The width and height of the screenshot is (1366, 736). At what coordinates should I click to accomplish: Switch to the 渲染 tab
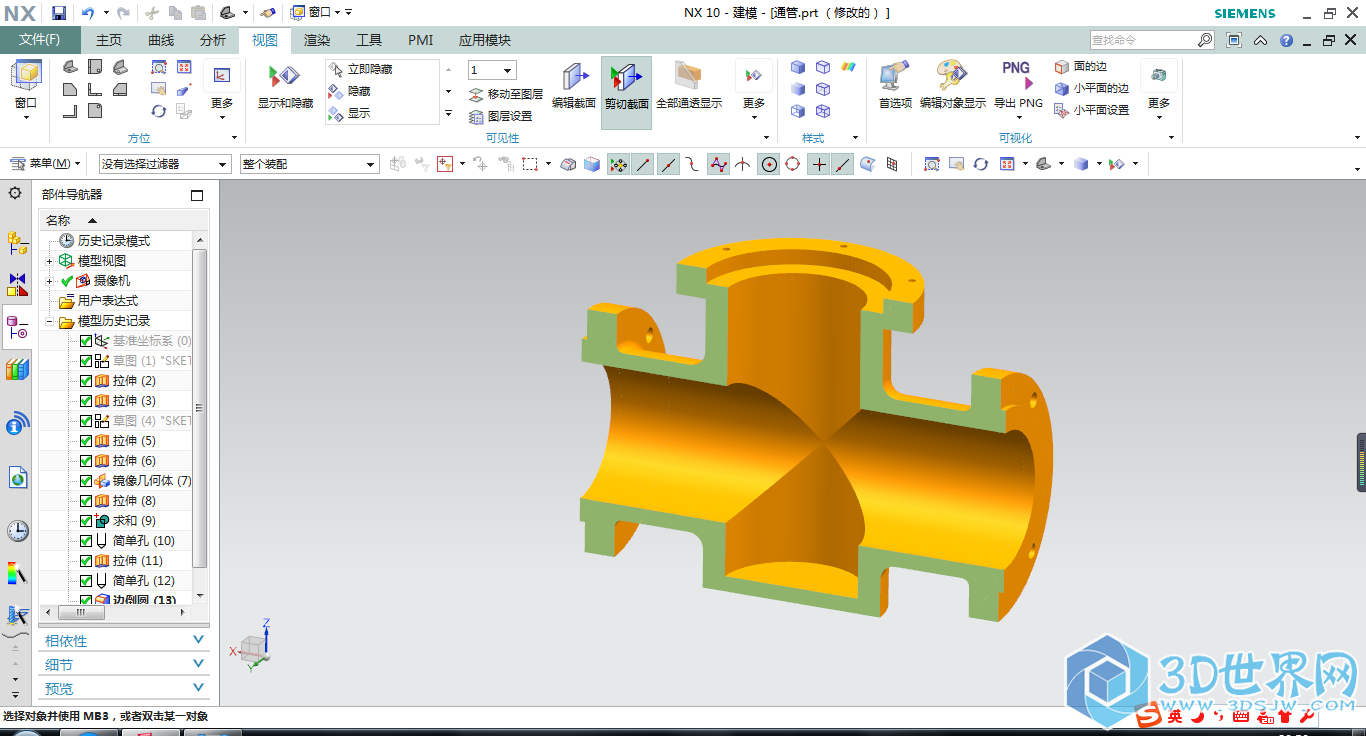(x=317, y=40)
